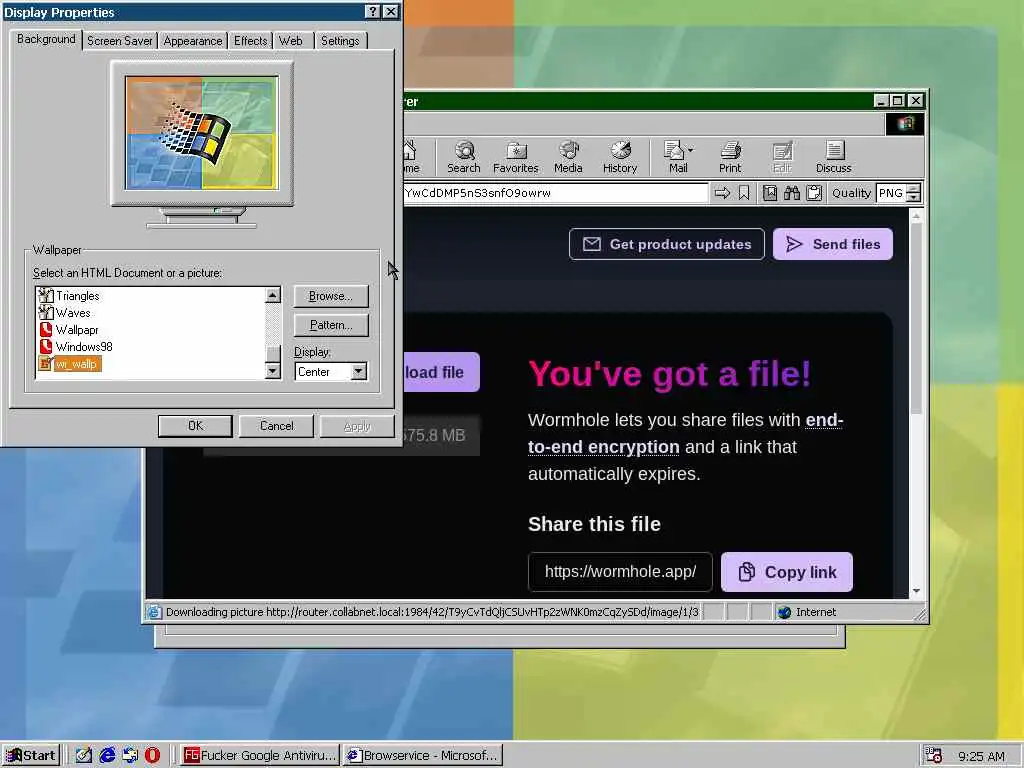The width and height of the screenshot is (1024, 768).
Task: Open the Web tab
Action: point(291,40)
